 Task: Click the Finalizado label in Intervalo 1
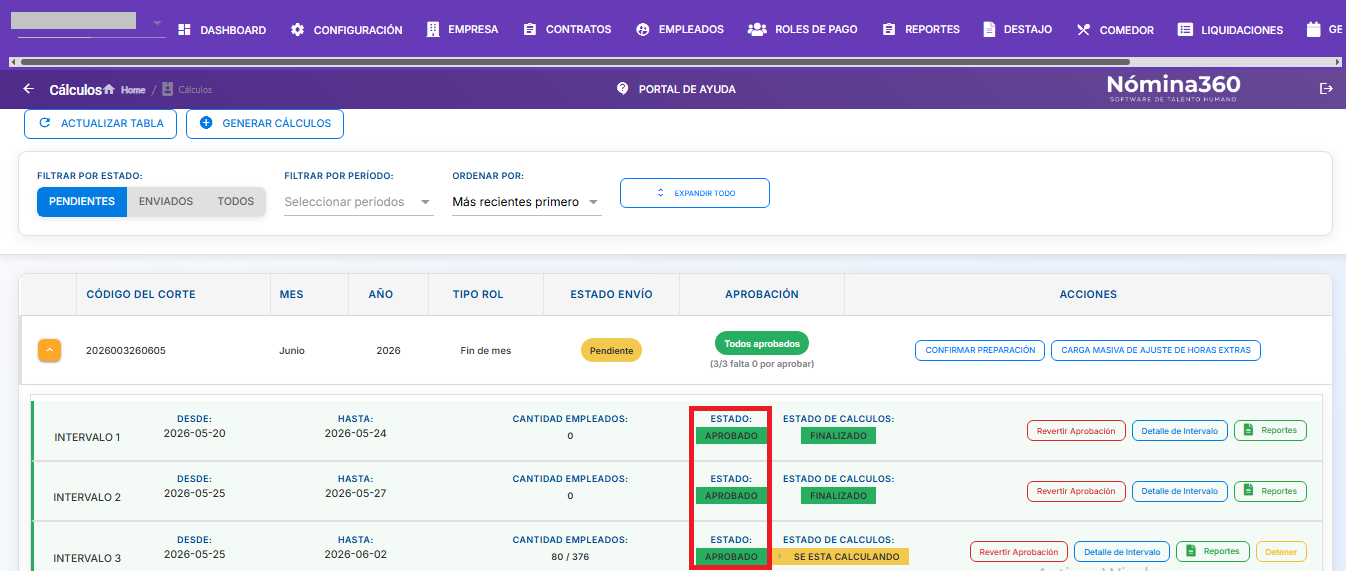[x=839, y=436]
